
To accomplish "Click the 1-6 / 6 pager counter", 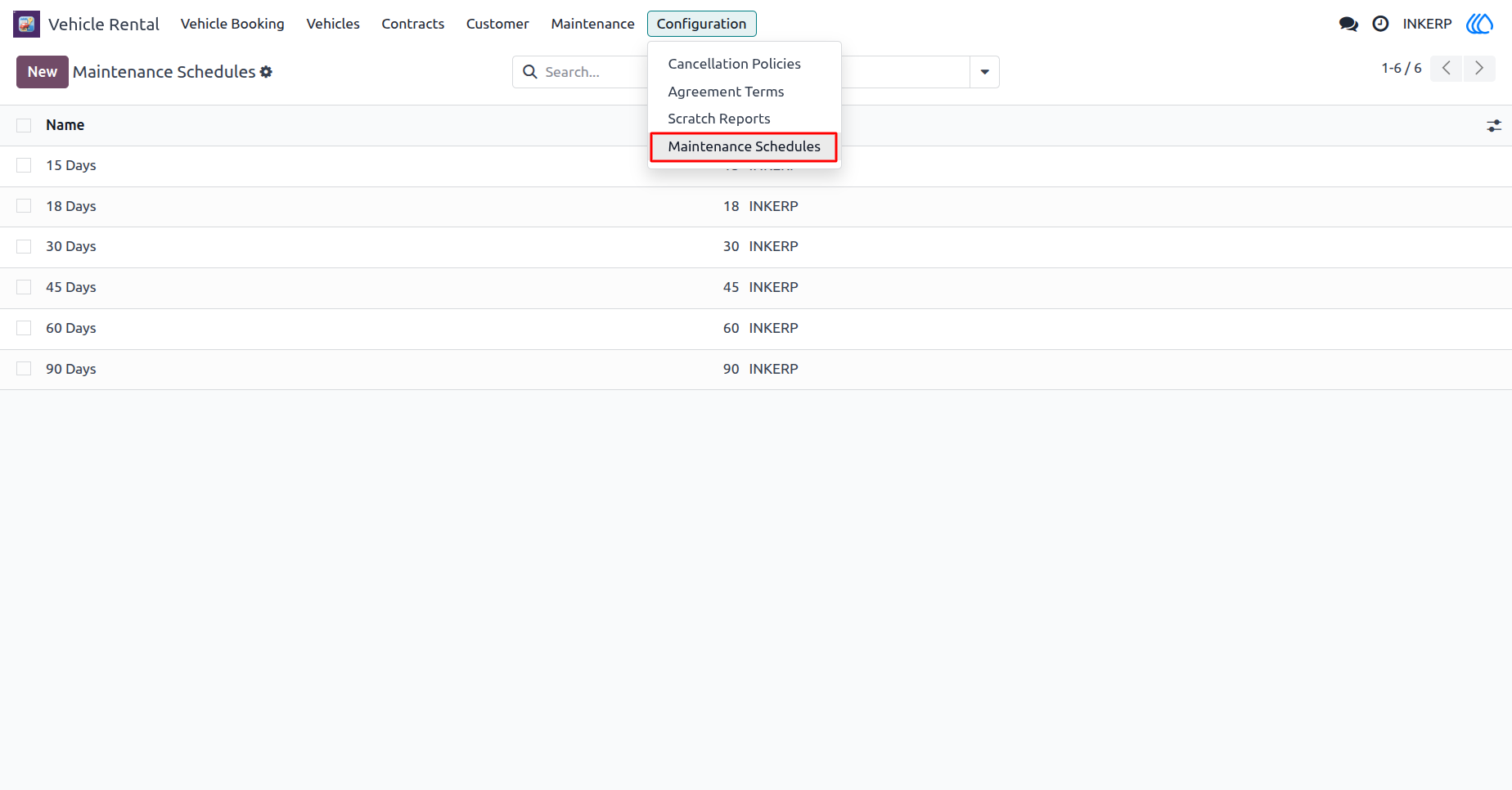I will click(x=1402, y=68).
